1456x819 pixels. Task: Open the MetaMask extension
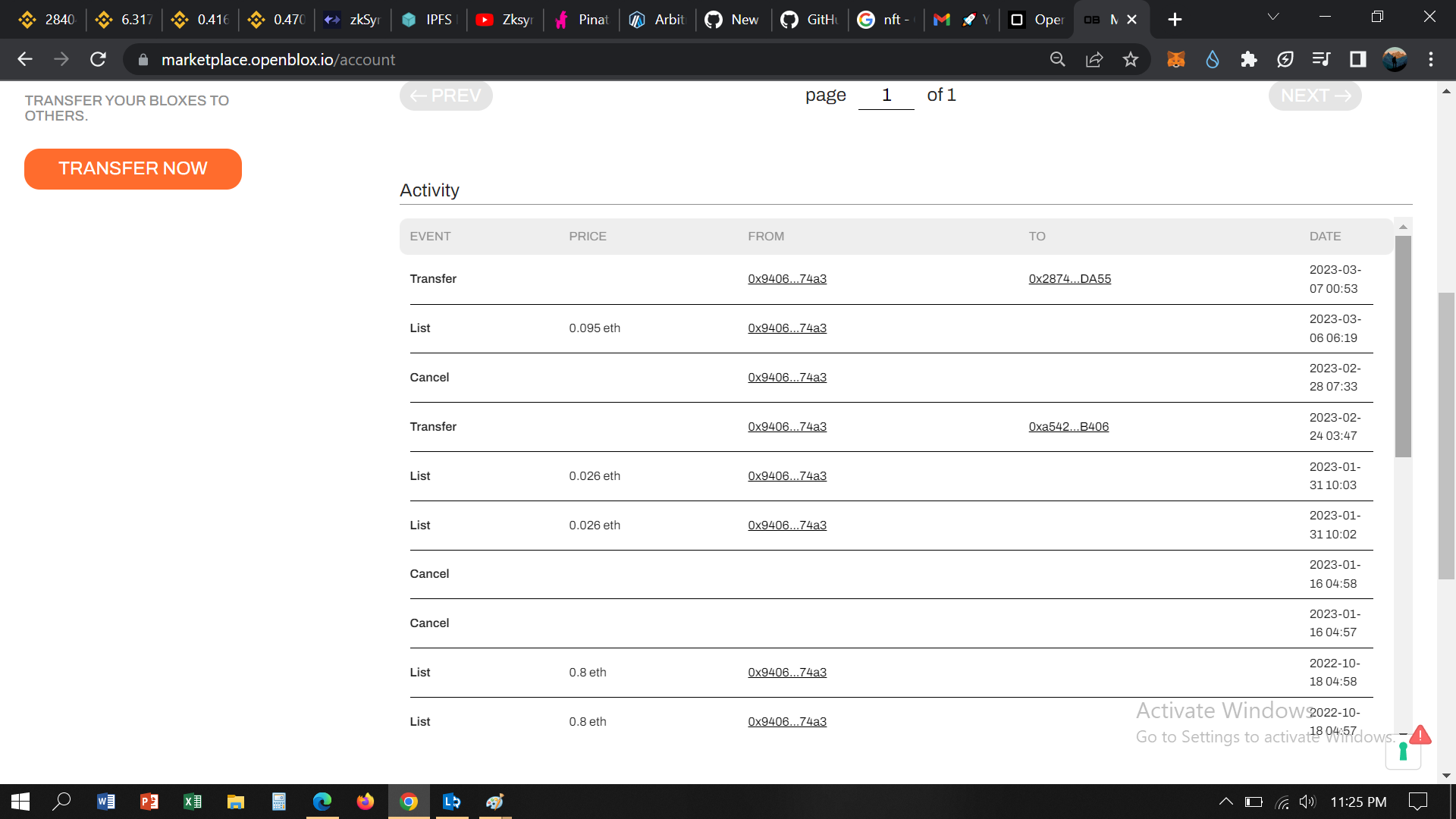[x=1175, y=59]
